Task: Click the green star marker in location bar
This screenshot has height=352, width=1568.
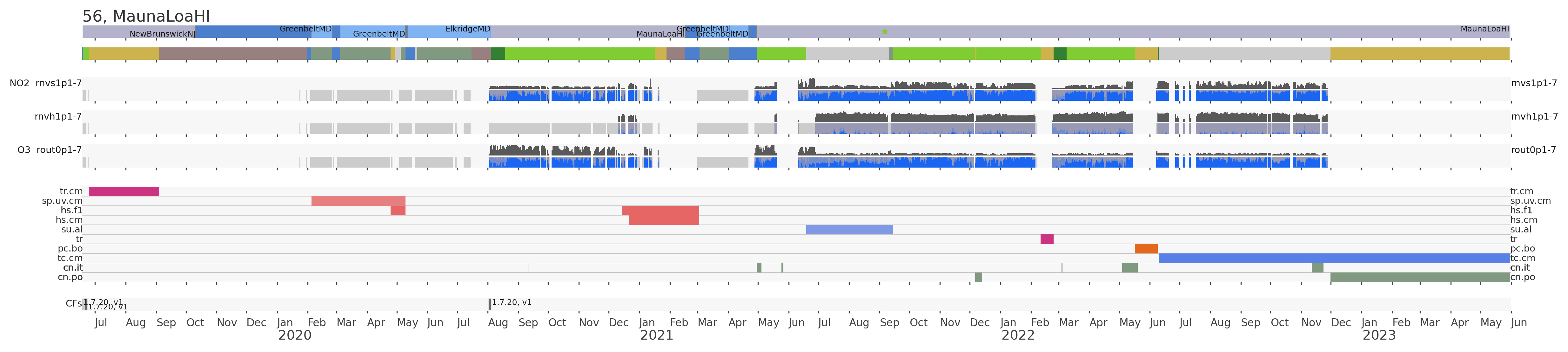Action: 884,31
